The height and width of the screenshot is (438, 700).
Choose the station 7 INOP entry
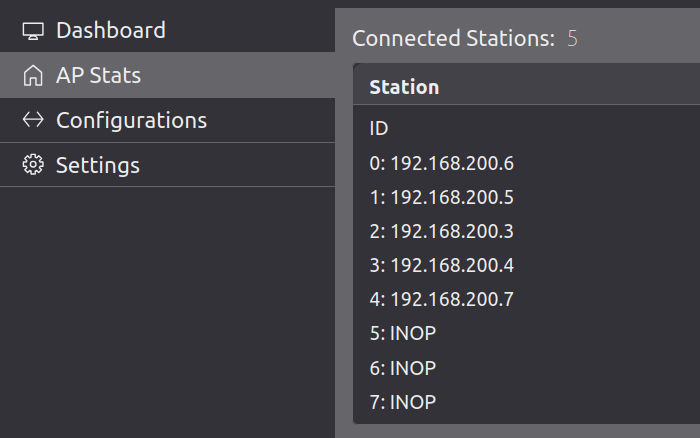point(403,402)
